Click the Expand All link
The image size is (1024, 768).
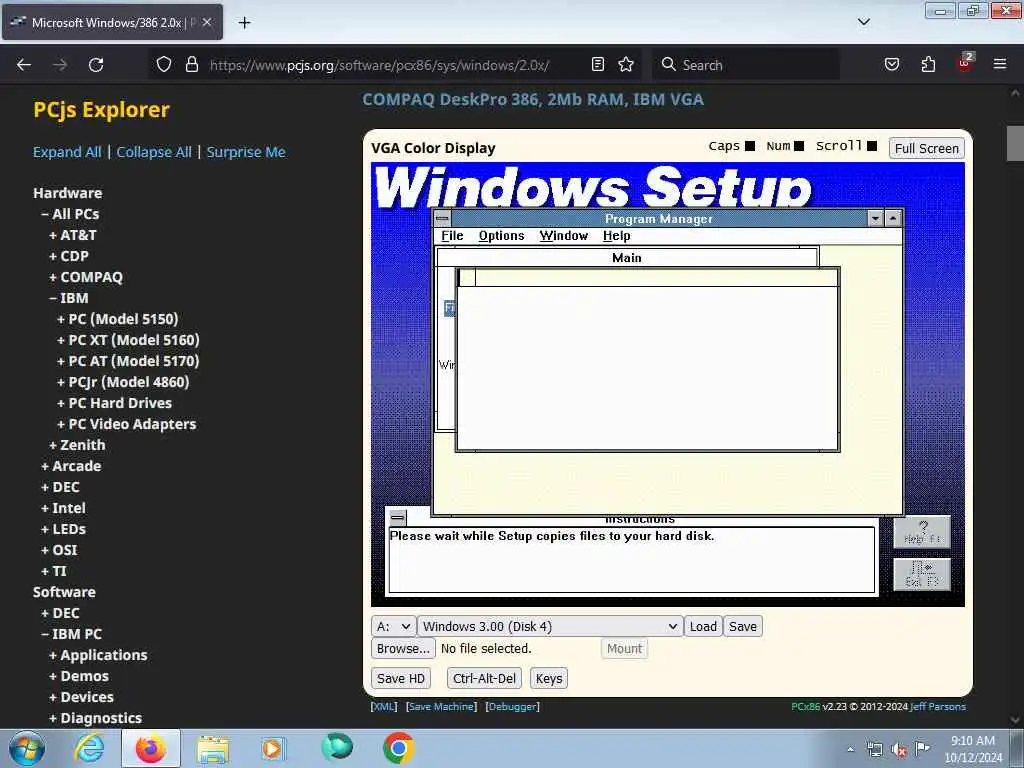[x=67, y=152]
